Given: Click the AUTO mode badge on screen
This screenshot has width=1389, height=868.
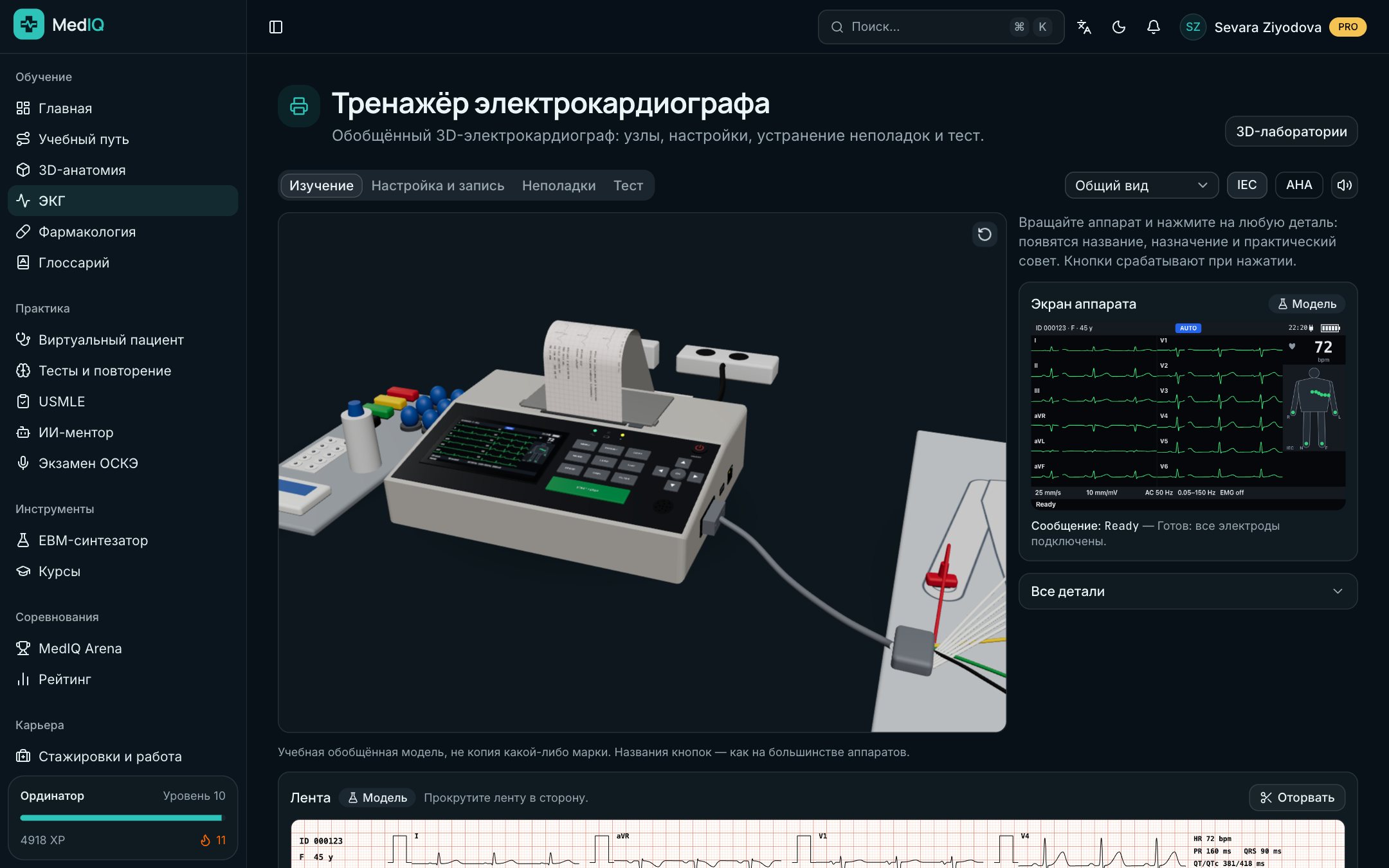Looking at the screenshot, I should (x=1188, y=328).
